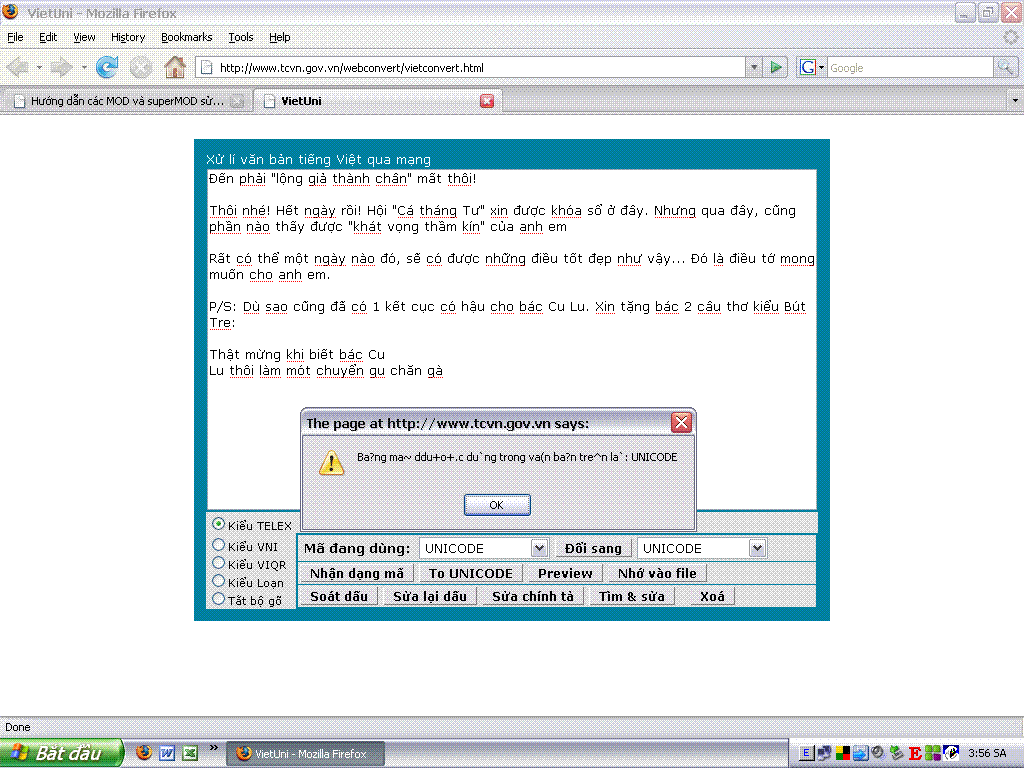Select the Kiểu TELEX radio button
Screen dimensions: 1024x768
coord(219,524)
